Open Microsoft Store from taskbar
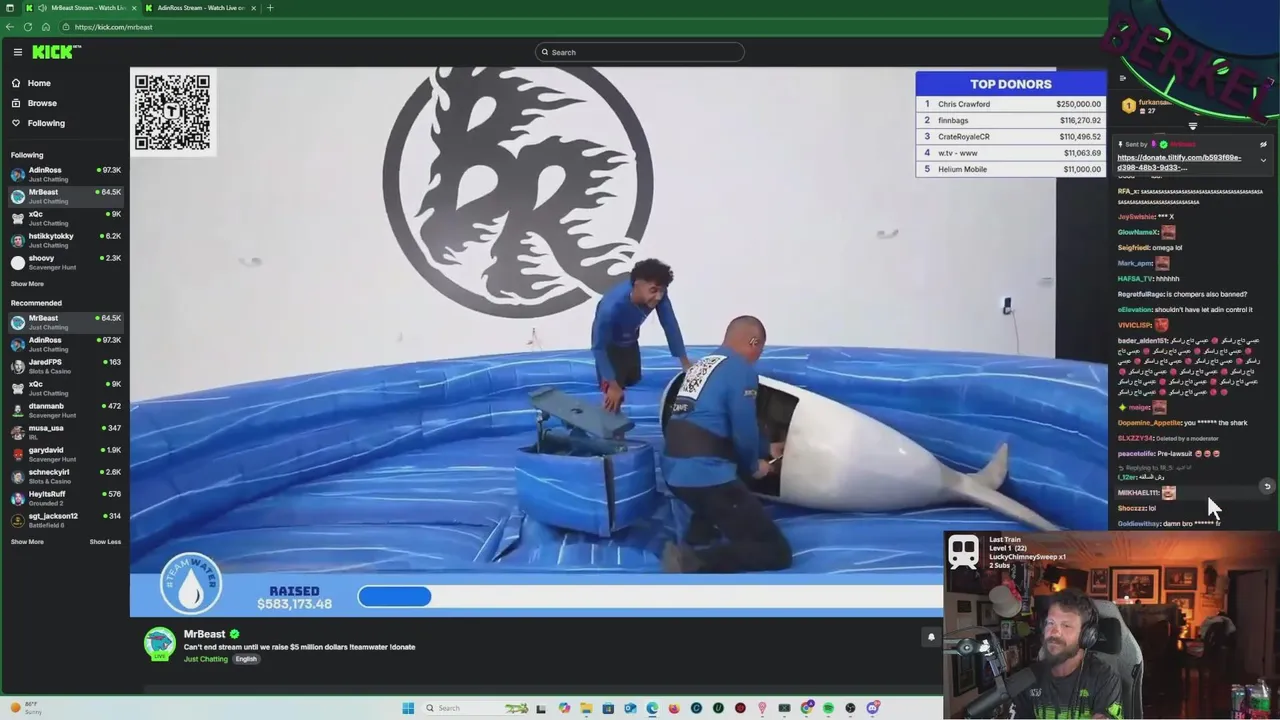The width and height of the screenshot is (1280, 720). point(608,708)
